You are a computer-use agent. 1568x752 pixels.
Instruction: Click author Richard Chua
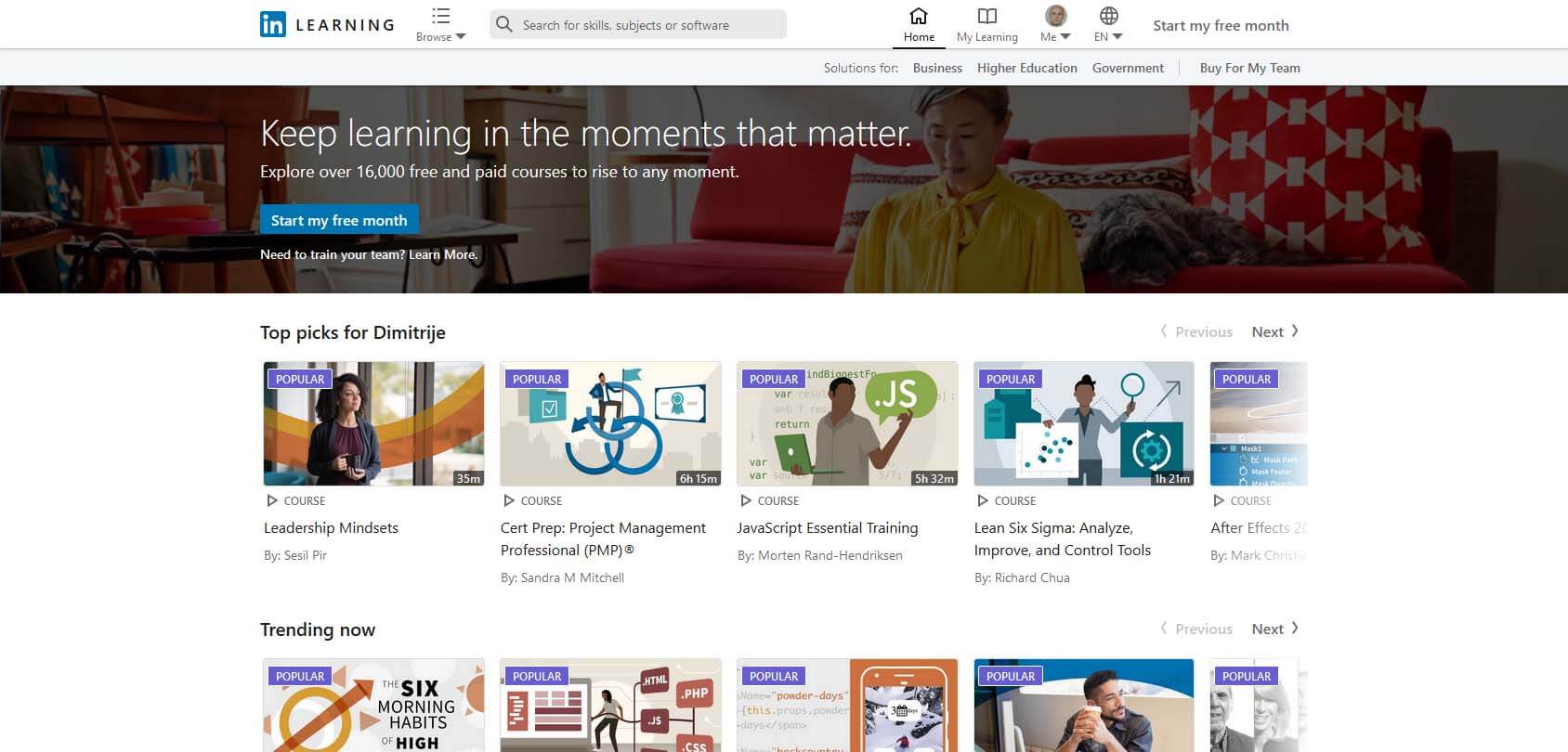pyautogui.click(x=1032, y=577)
